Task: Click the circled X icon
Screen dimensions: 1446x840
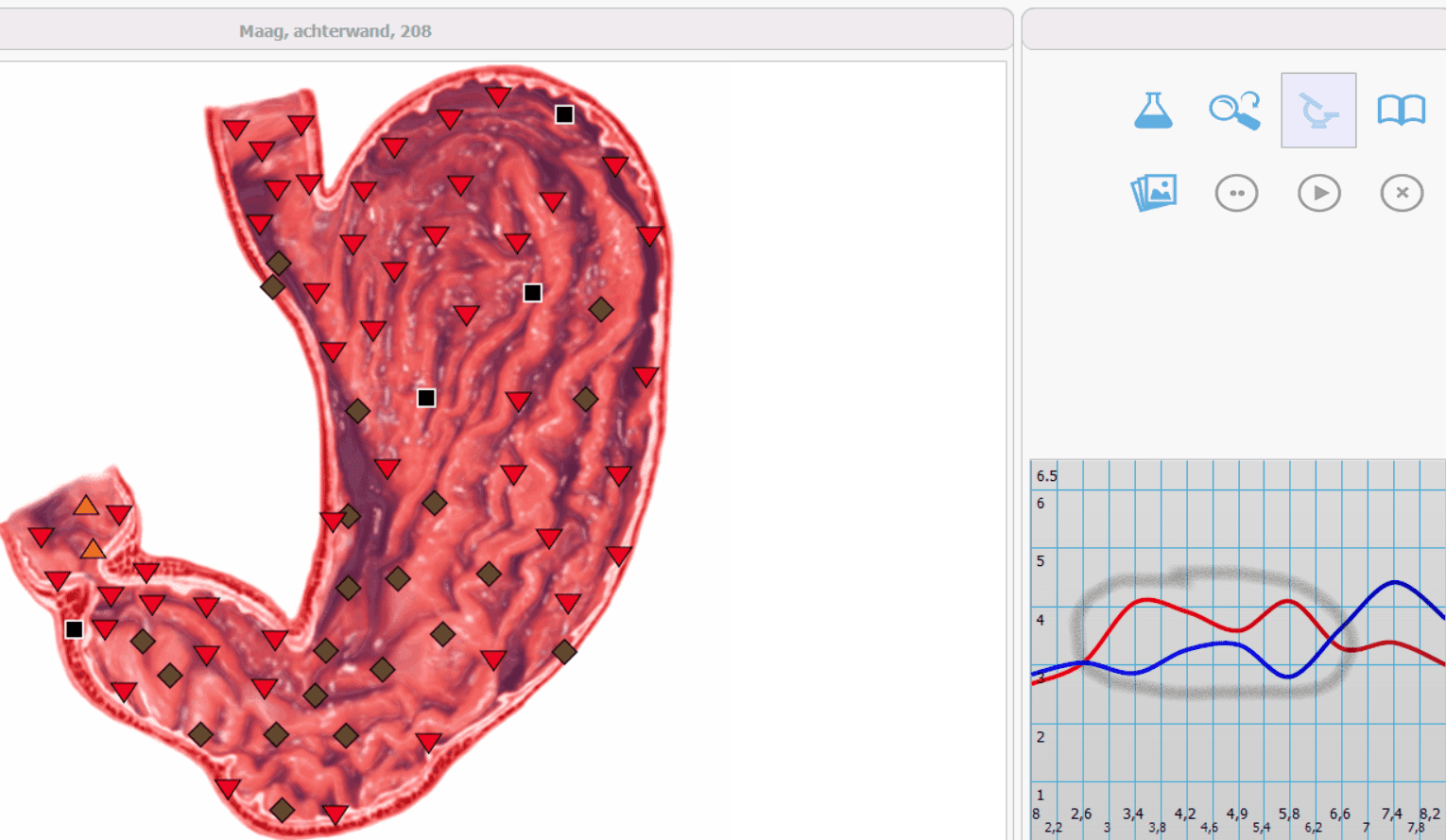Action: pos(1402,193)
